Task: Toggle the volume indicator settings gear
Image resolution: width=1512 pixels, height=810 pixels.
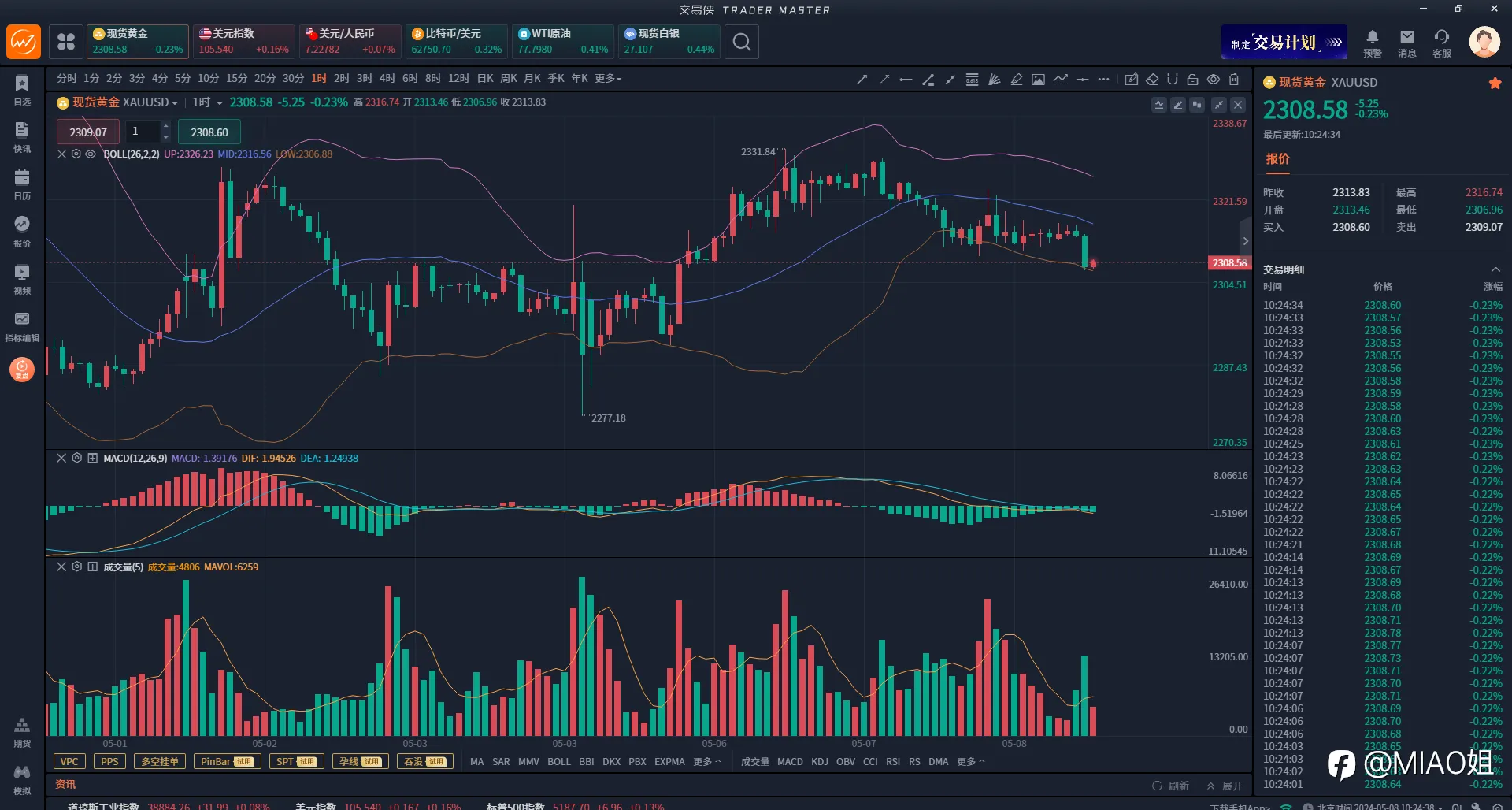Action: tap(76, 567)
